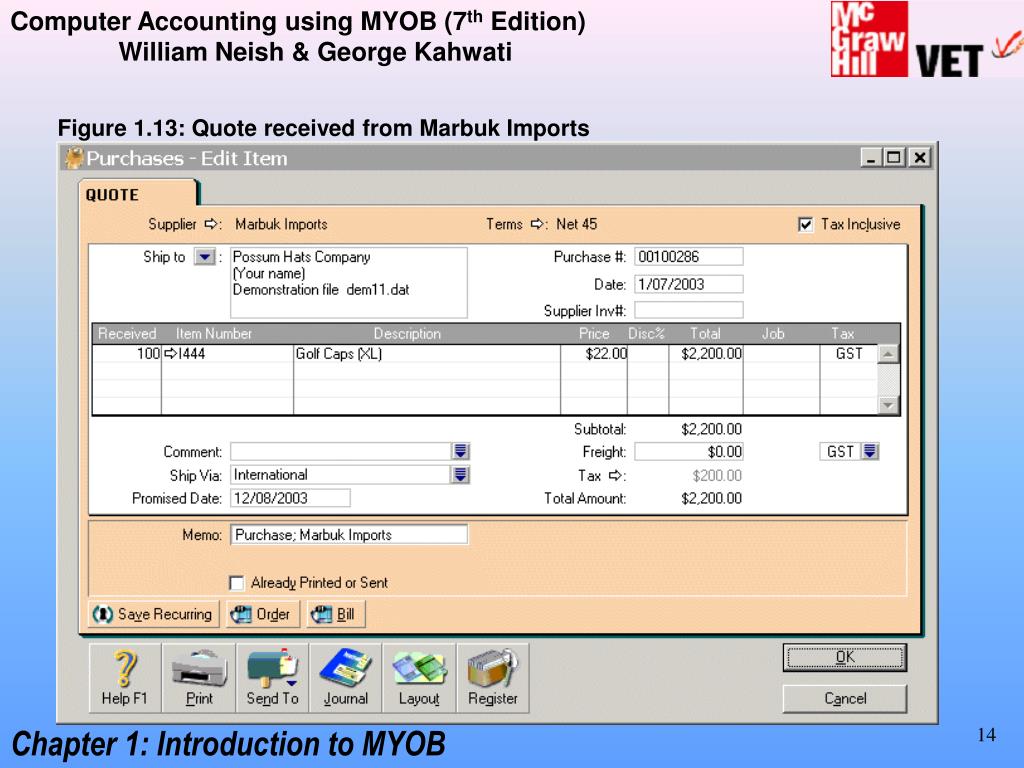Maximize the Purchases window
The height and width of the screenshot is (768, 1024).
895,157
